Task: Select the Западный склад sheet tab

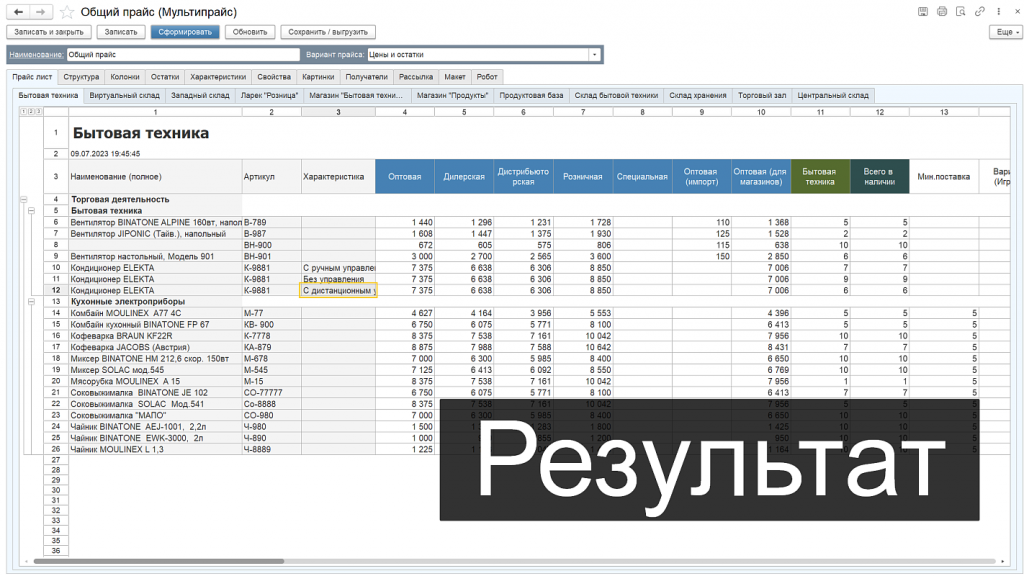Action: 200,95
